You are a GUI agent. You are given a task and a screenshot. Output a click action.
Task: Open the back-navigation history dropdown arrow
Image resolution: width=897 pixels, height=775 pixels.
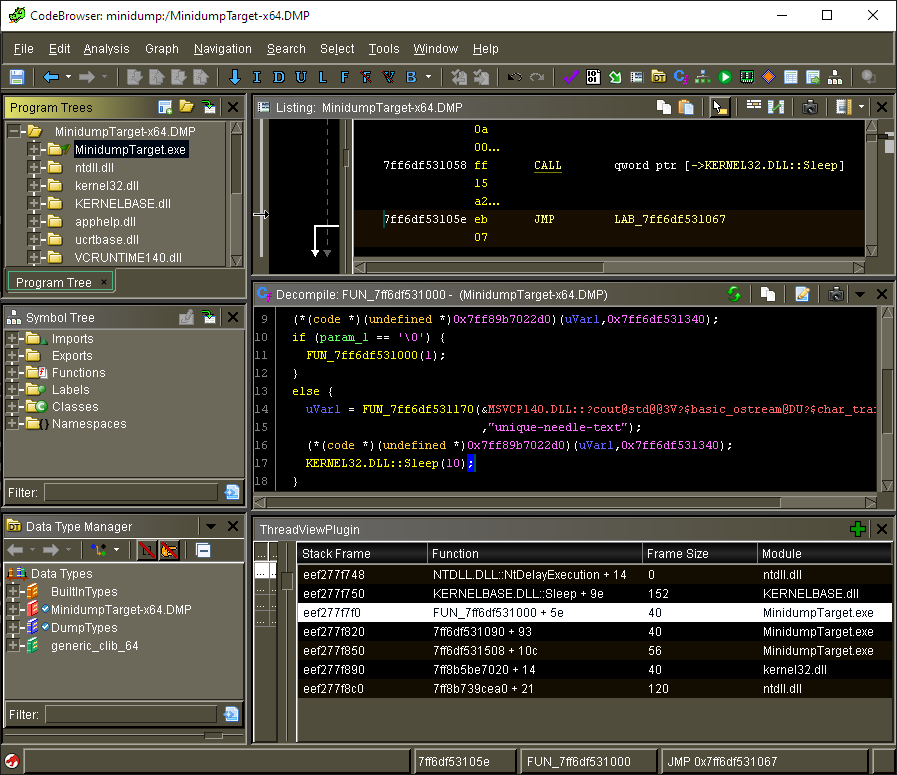point(69,77)
